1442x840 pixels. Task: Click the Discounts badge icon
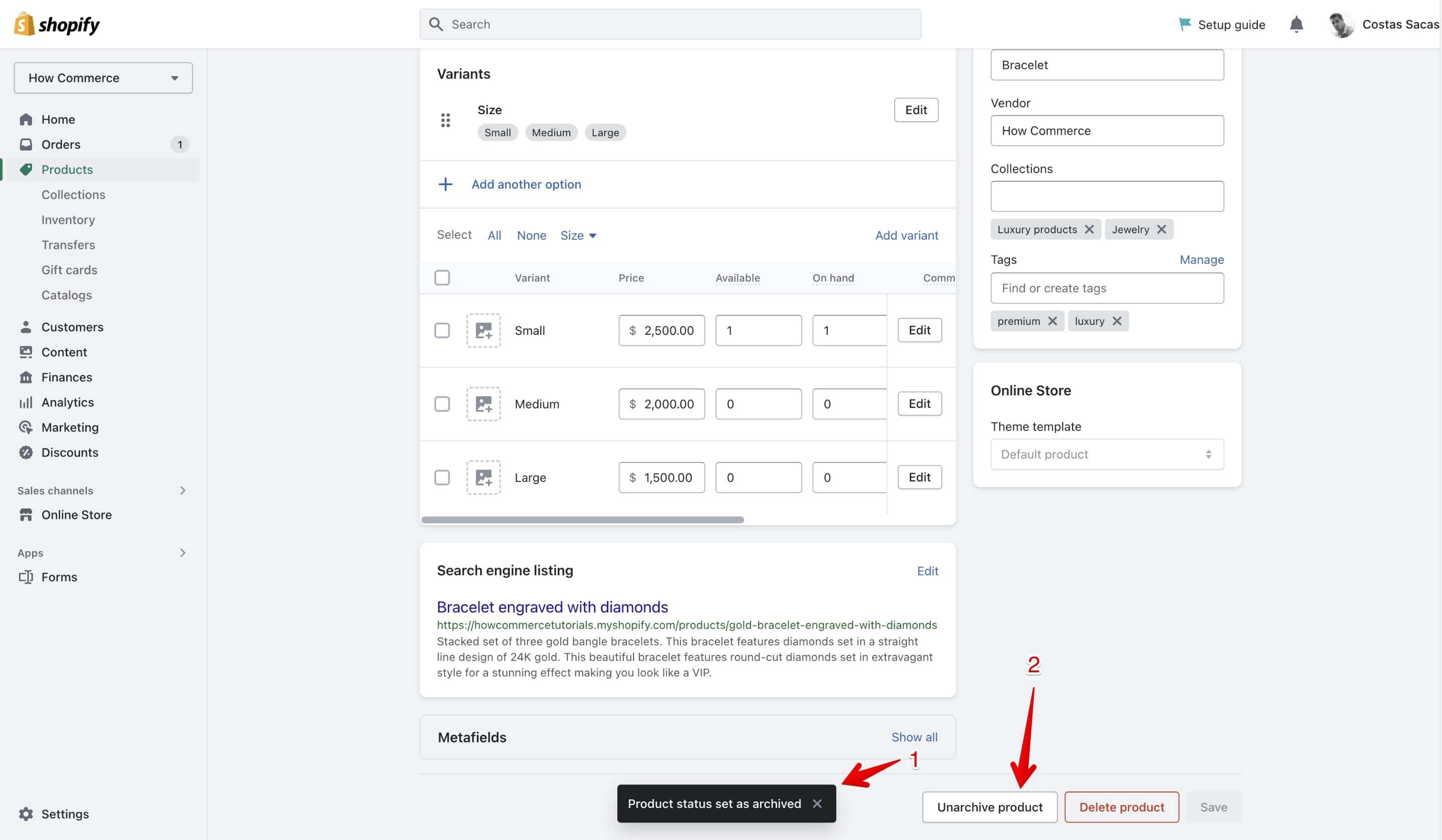point(26,453)
